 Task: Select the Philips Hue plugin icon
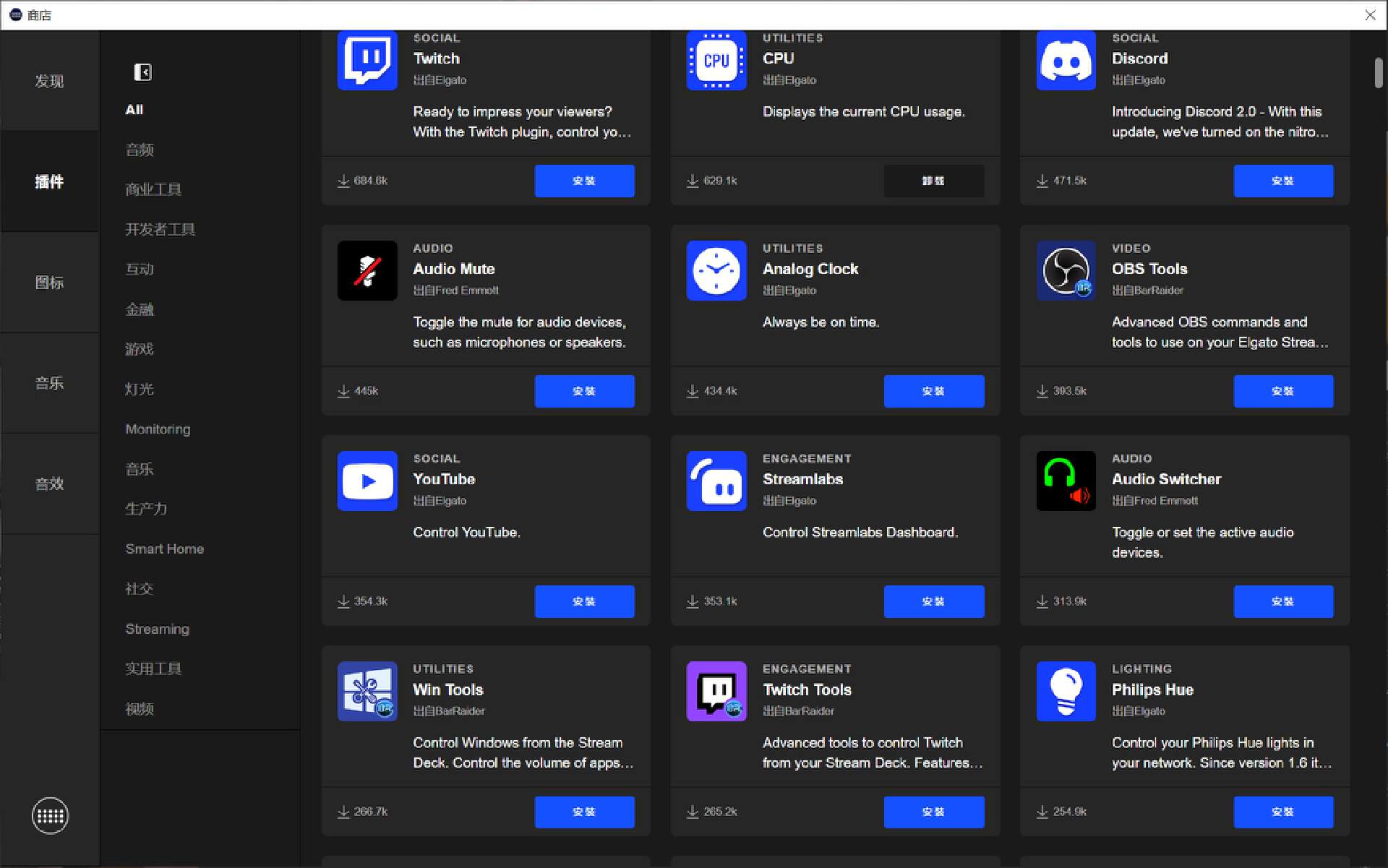coord(1066,691)
